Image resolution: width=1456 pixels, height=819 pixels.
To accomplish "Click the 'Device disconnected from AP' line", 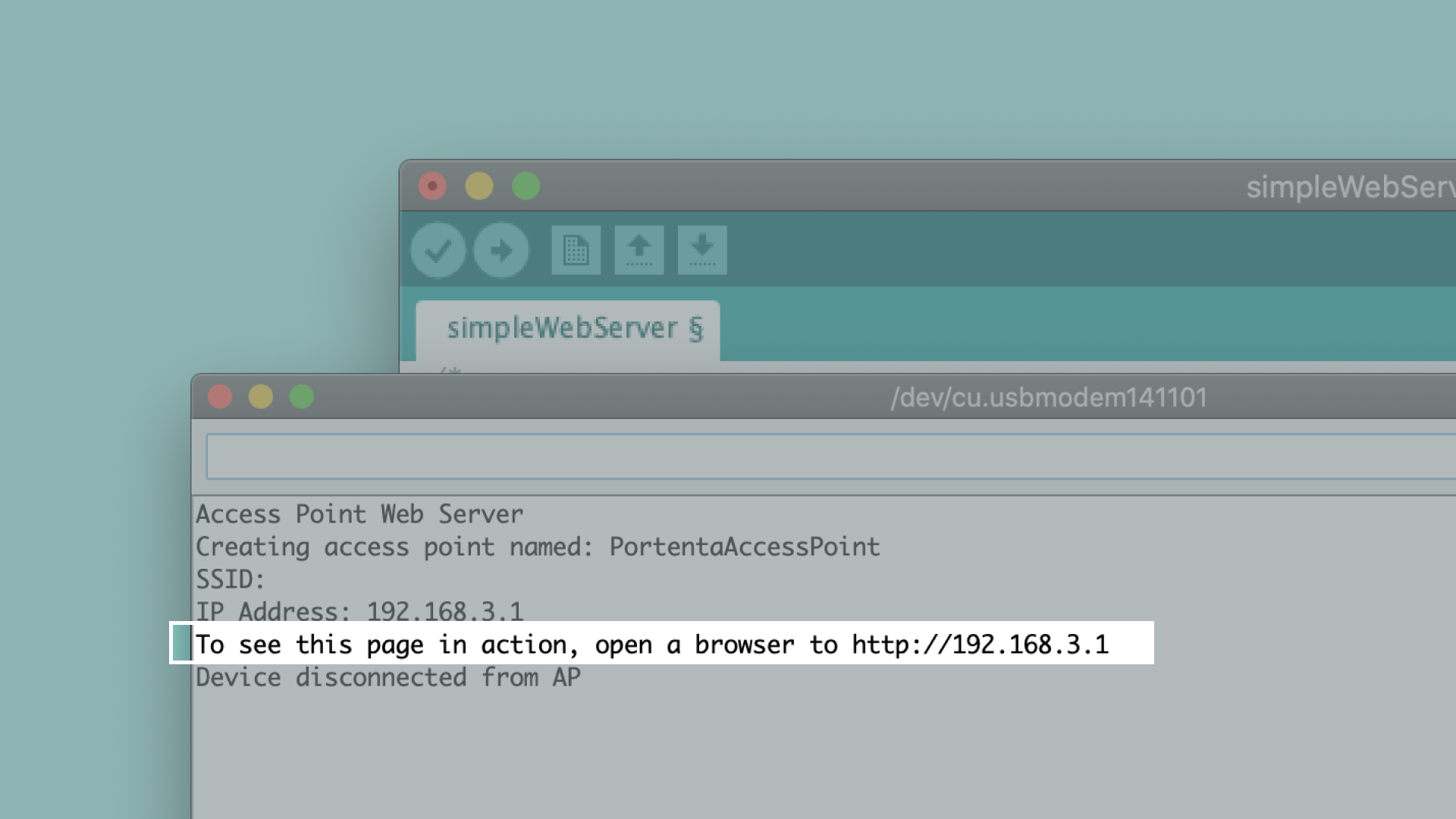I will (x=388, y=677).
